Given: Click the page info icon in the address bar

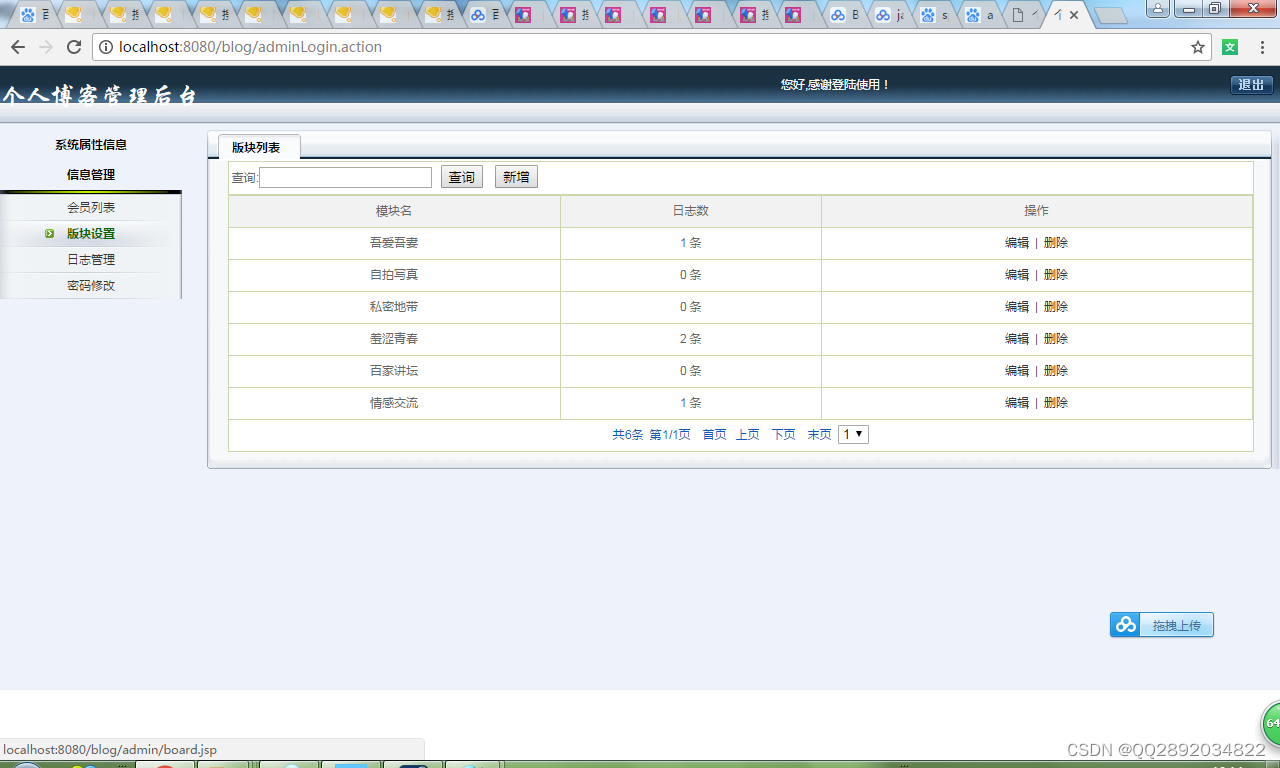Looking at the screenshot, I should pyautogui.click(x=106, y=46).
